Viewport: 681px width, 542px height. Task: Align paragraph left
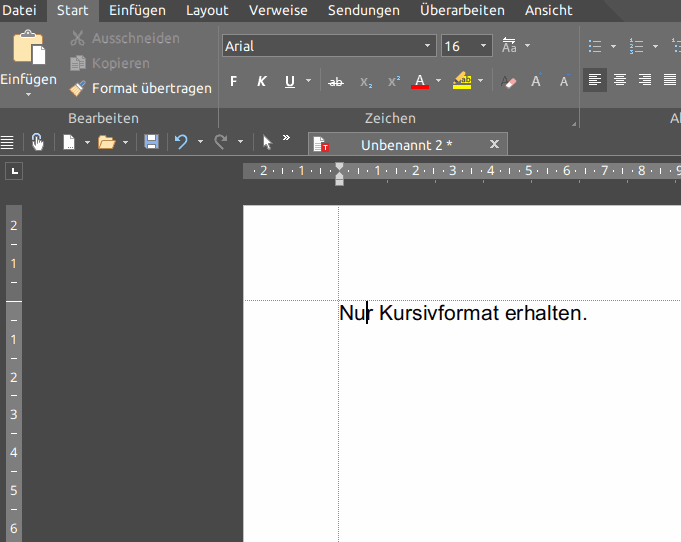pos(595,80)
